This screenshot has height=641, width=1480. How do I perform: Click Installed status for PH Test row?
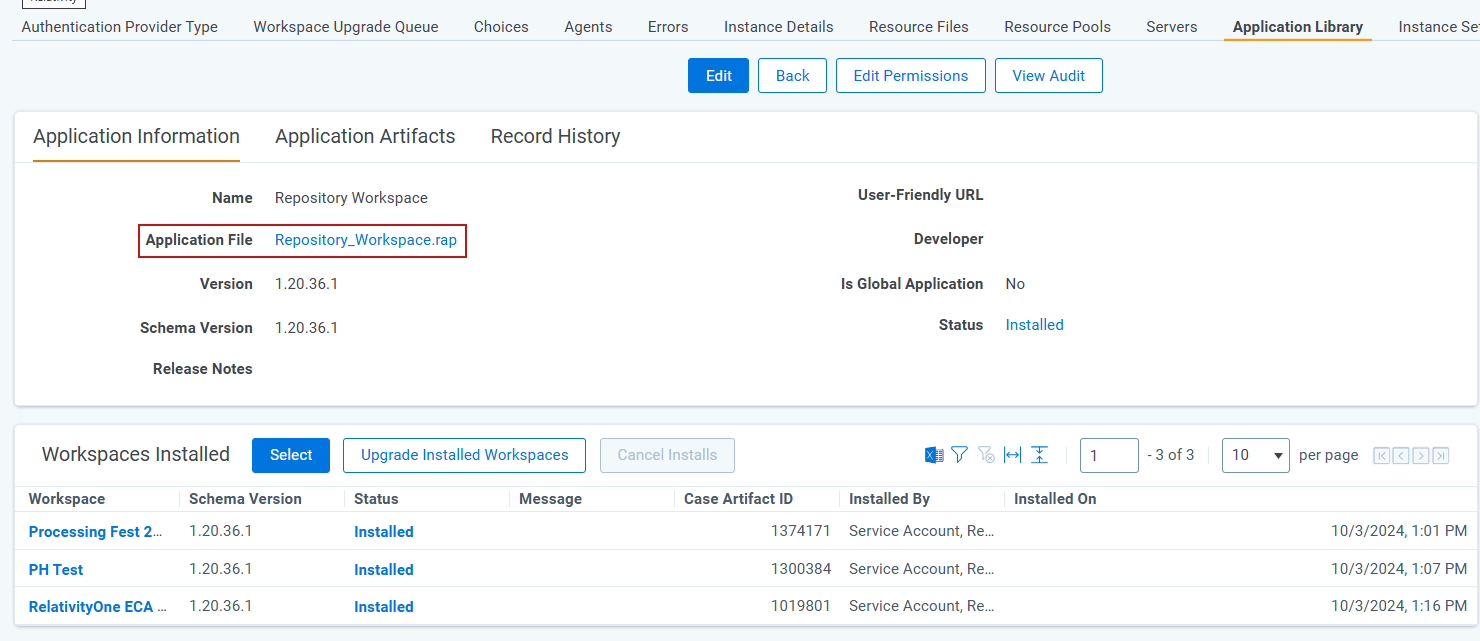384,570
